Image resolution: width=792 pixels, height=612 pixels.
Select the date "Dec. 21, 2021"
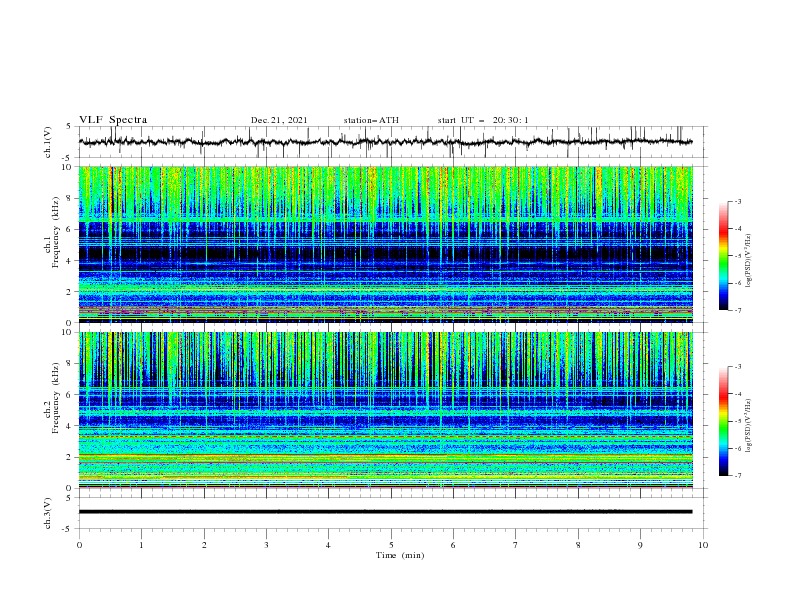(279, 120)
